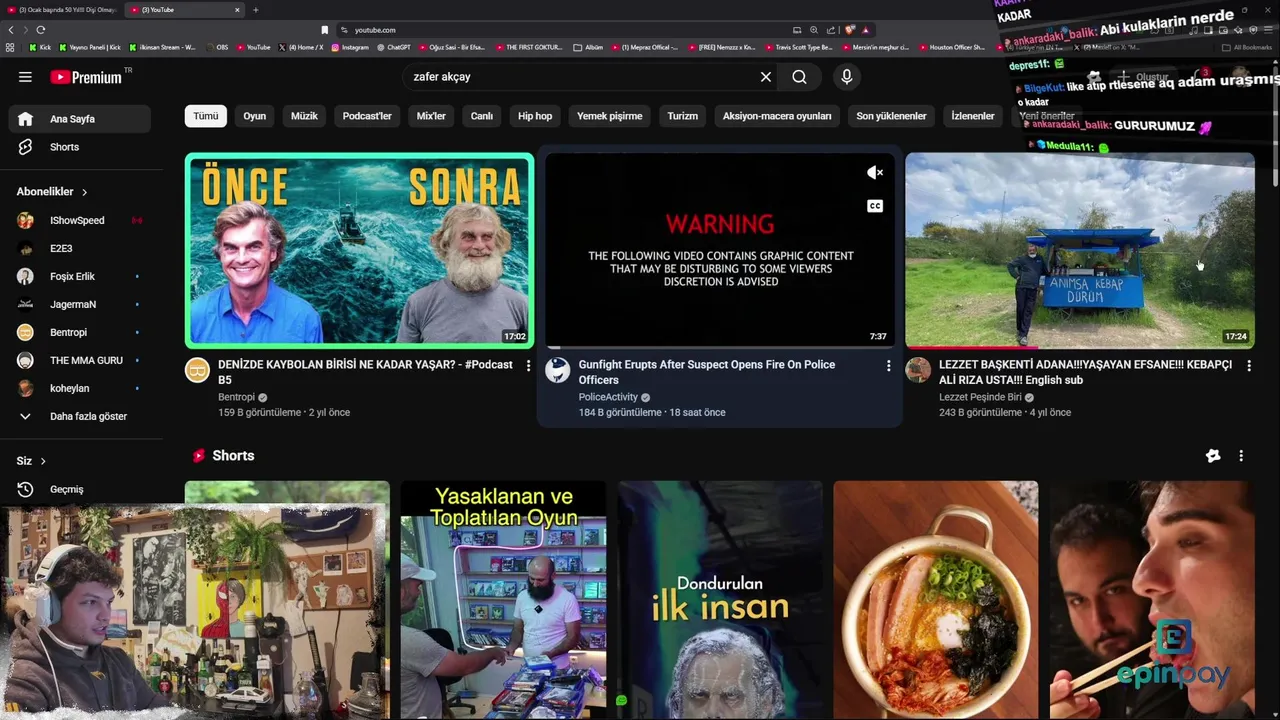Click the Shorts logo icon in the section header
Image resolution: width=1280 pixels, height=720 pixels.
[198, 456]
